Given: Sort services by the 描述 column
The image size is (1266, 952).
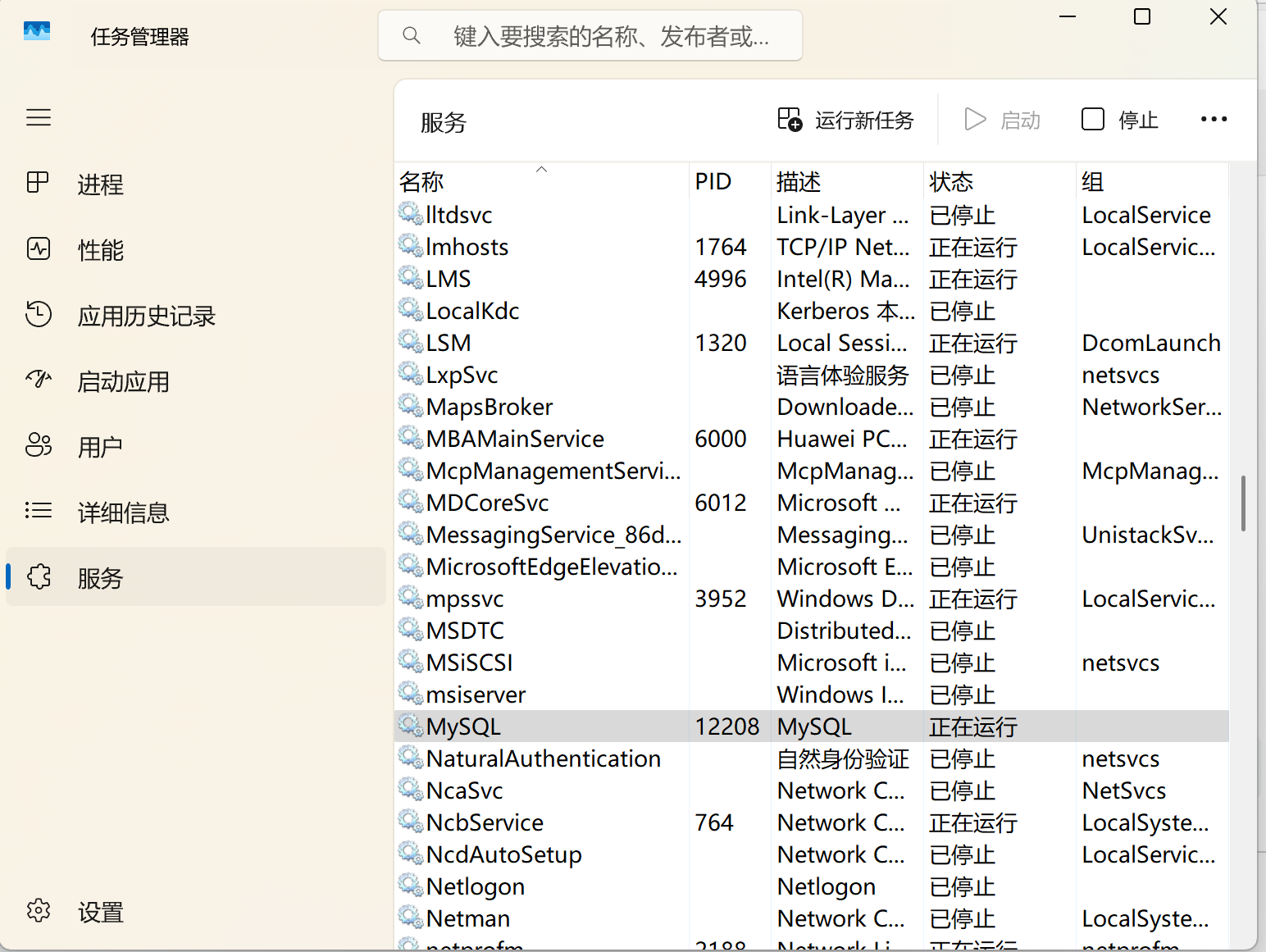Looking at the screenshot, I should click(848, 180).
